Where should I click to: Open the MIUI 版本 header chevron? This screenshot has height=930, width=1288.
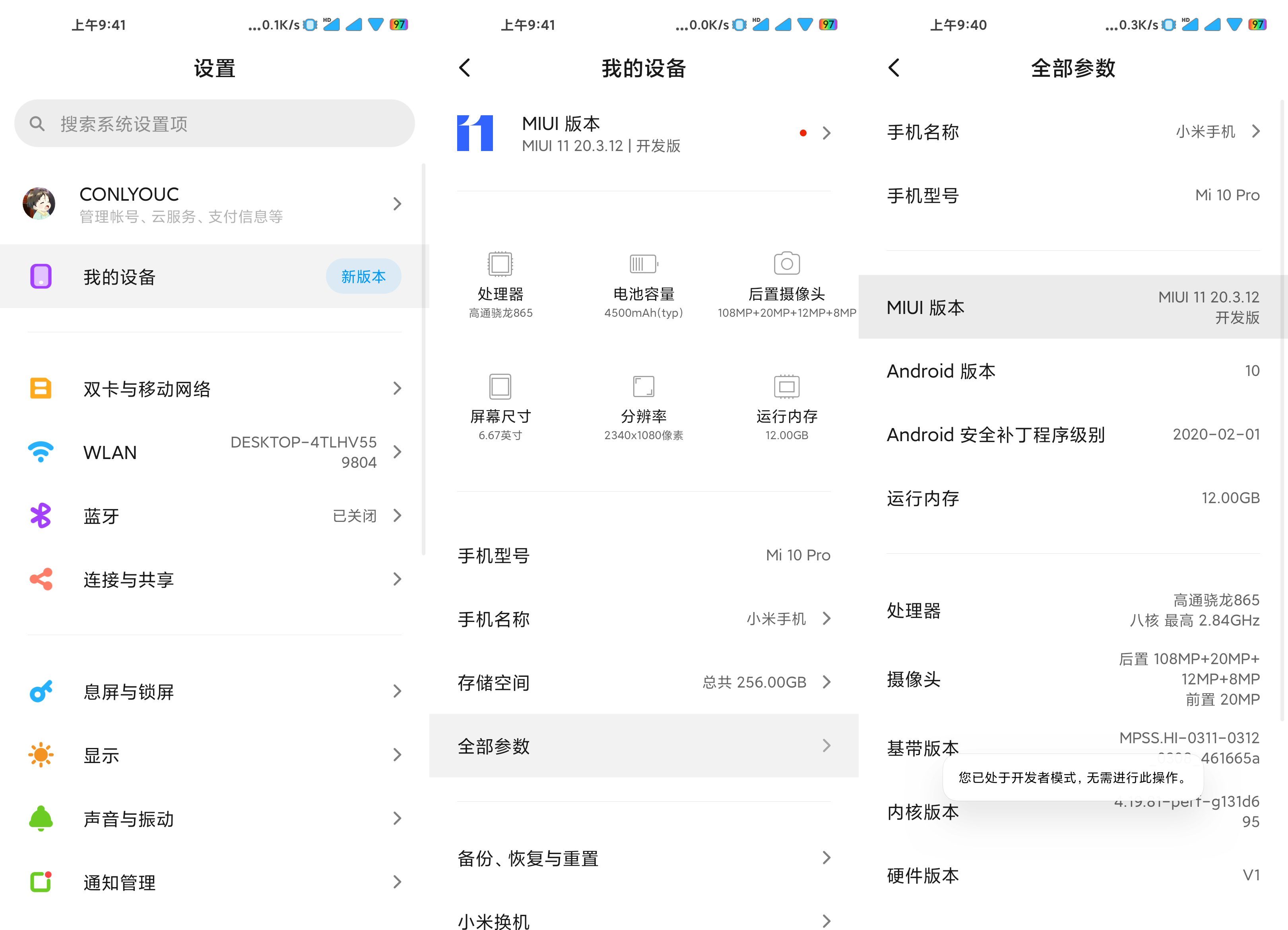827,133
